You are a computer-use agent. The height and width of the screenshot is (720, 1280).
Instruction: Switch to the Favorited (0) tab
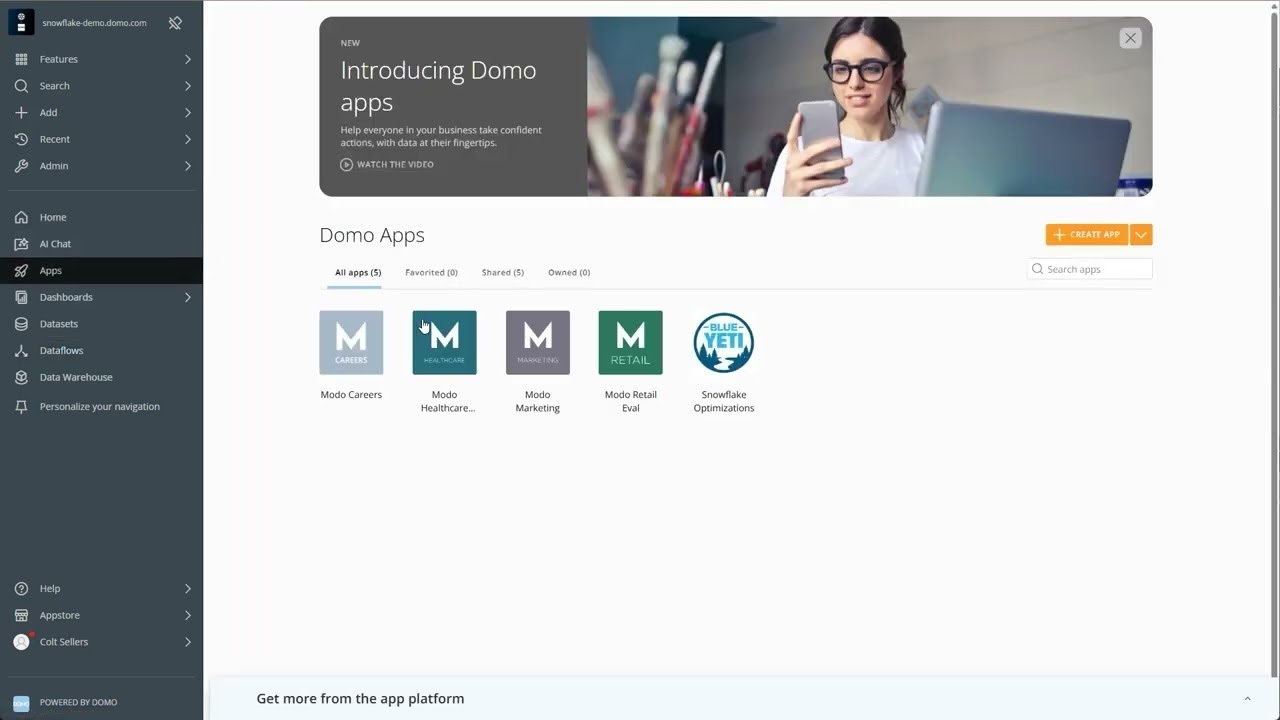point(431,272)
